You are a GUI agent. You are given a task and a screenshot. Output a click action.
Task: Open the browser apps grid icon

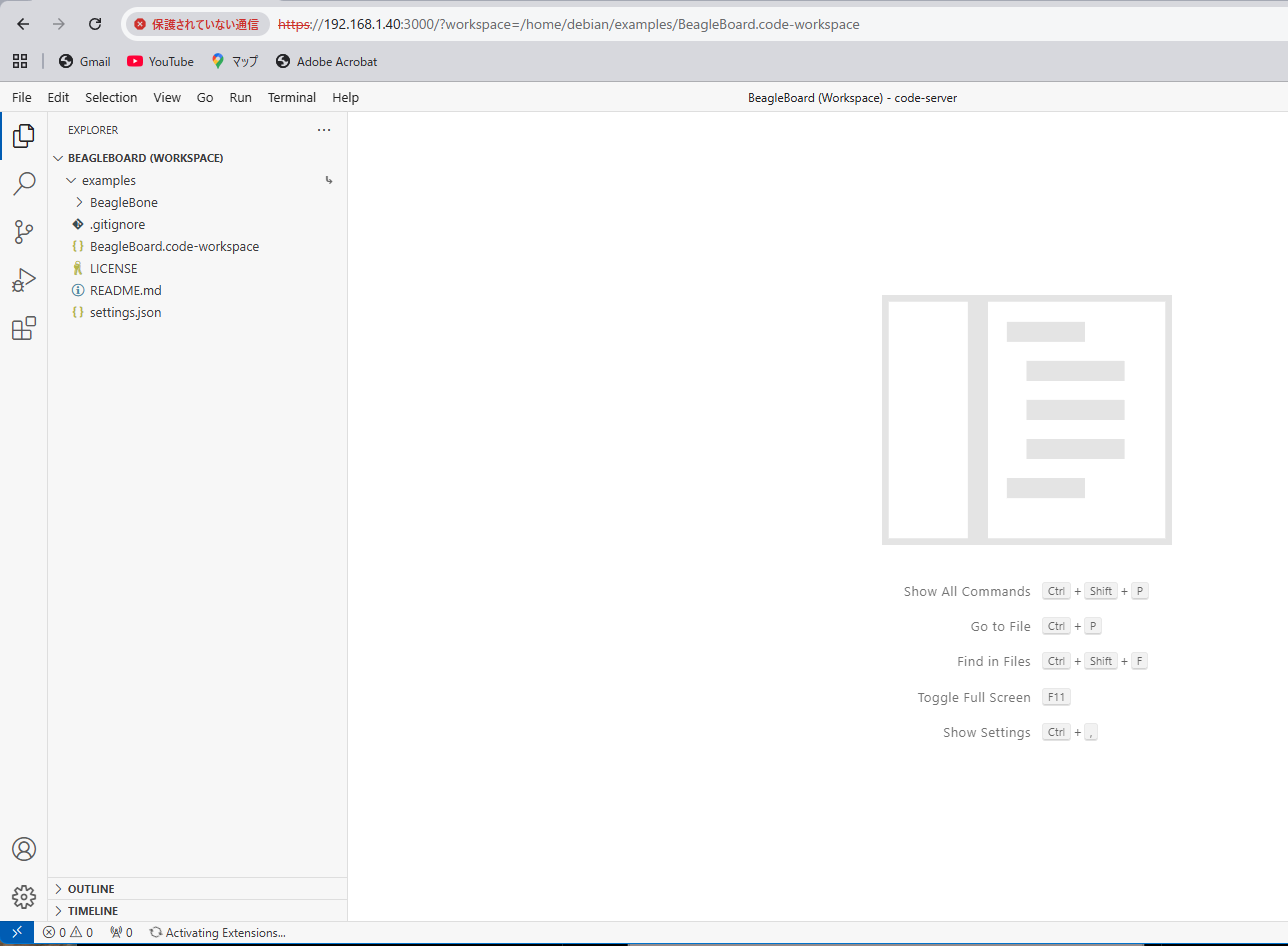coord(20,61)
